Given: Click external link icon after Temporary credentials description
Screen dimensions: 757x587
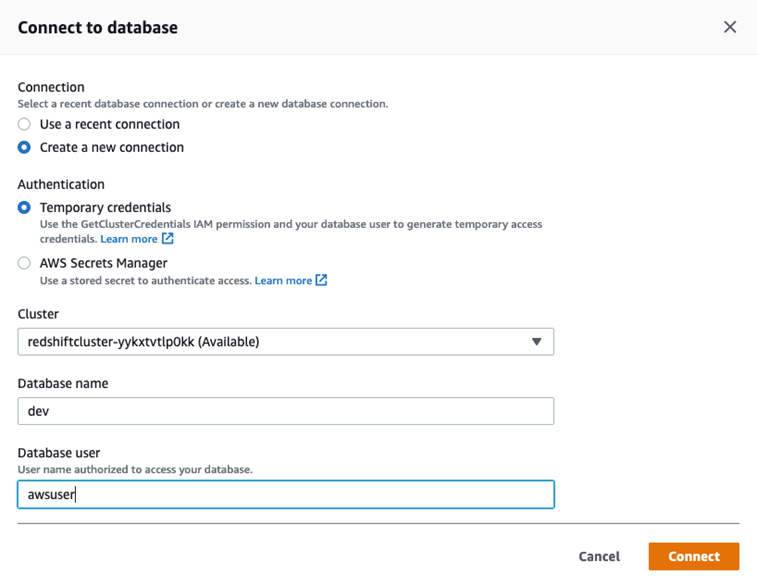Looking at the screenshot, I should pos(168,240).
